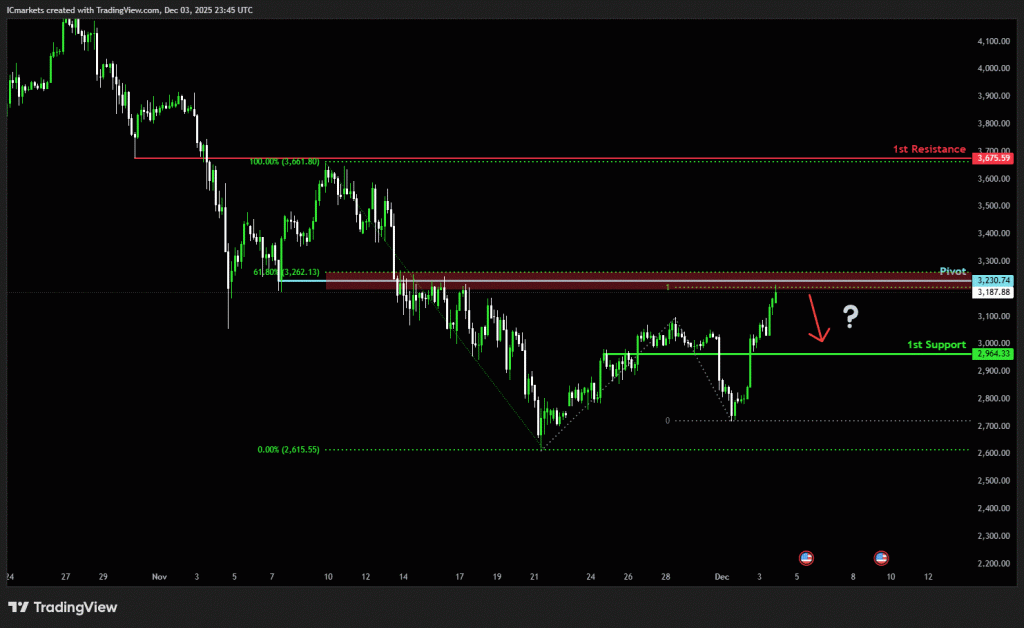Image resolution: width=1024 pixels, height=628 pixels.
Task: Click the red downward arrow drawing
Action: pyautogui.click(x=817, y=321)
